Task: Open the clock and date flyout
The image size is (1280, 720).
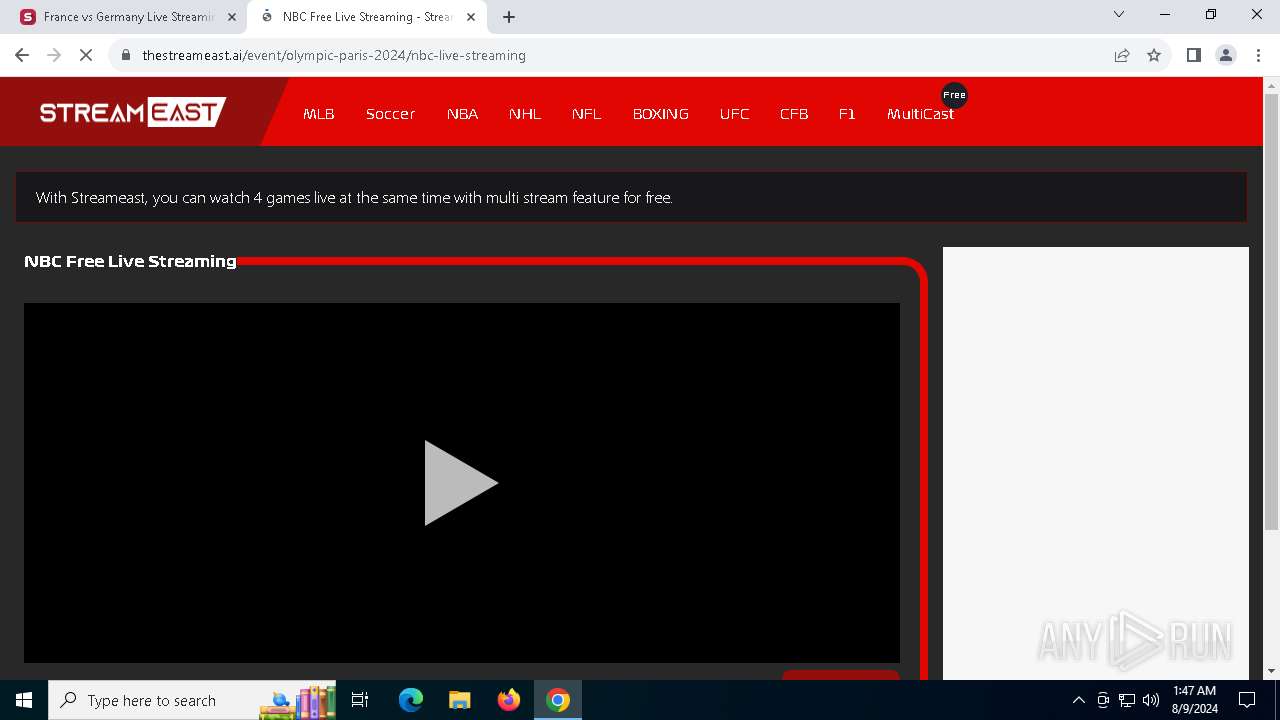Action: pos(1195,700)
